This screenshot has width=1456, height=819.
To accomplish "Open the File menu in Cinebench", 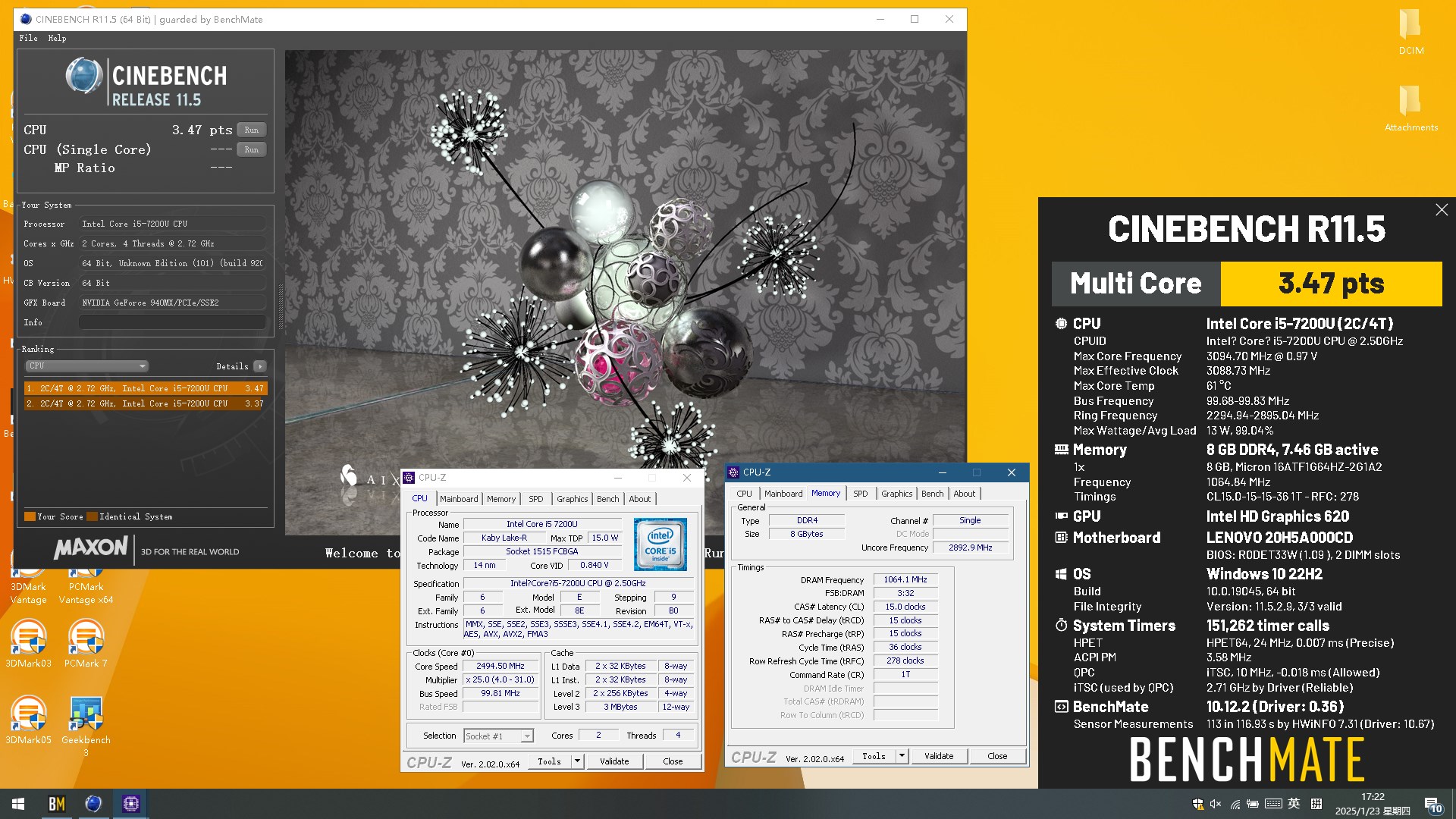I will (28, 38).
